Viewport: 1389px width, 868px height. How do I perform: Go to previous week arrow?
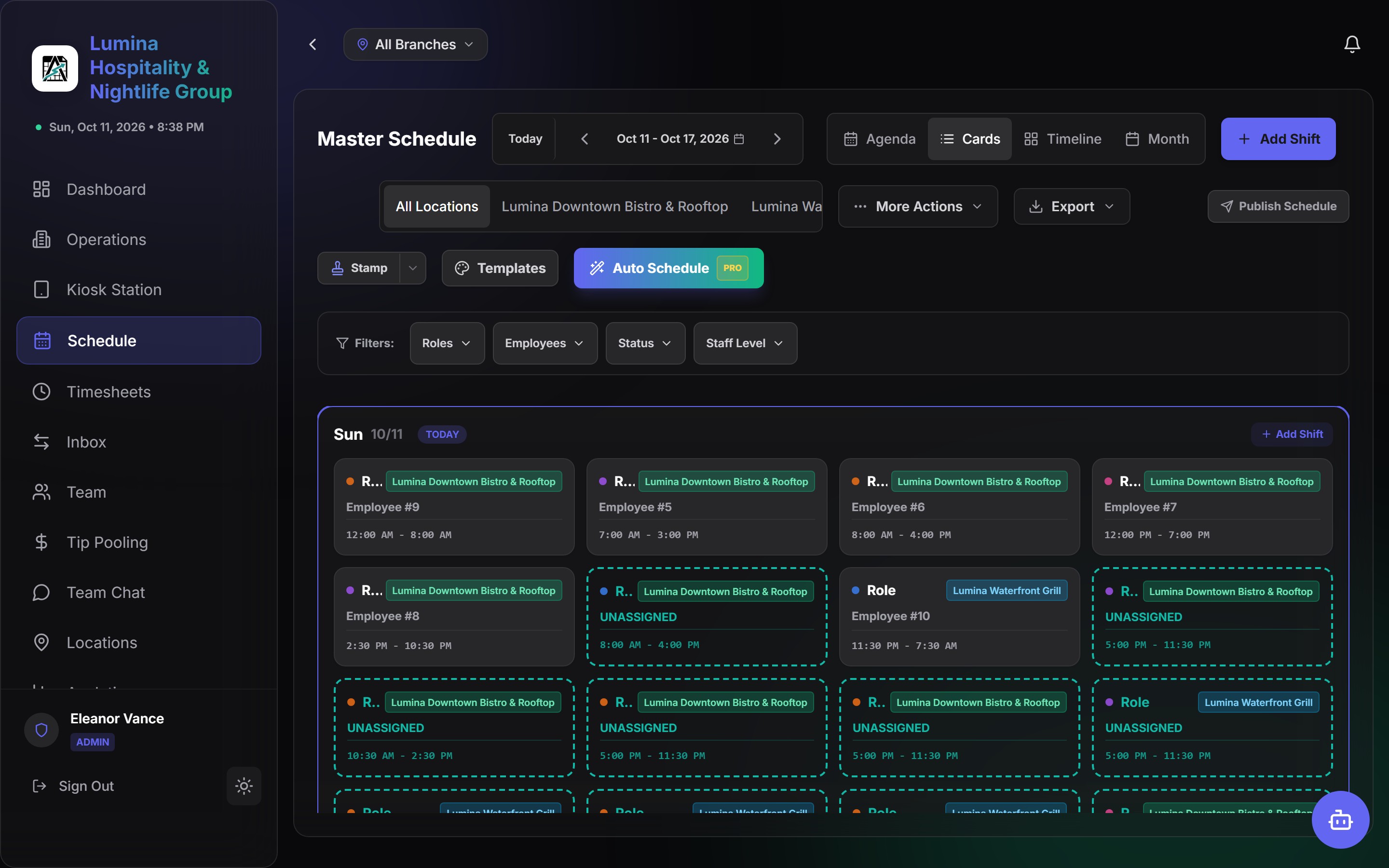tap(585, 139)
